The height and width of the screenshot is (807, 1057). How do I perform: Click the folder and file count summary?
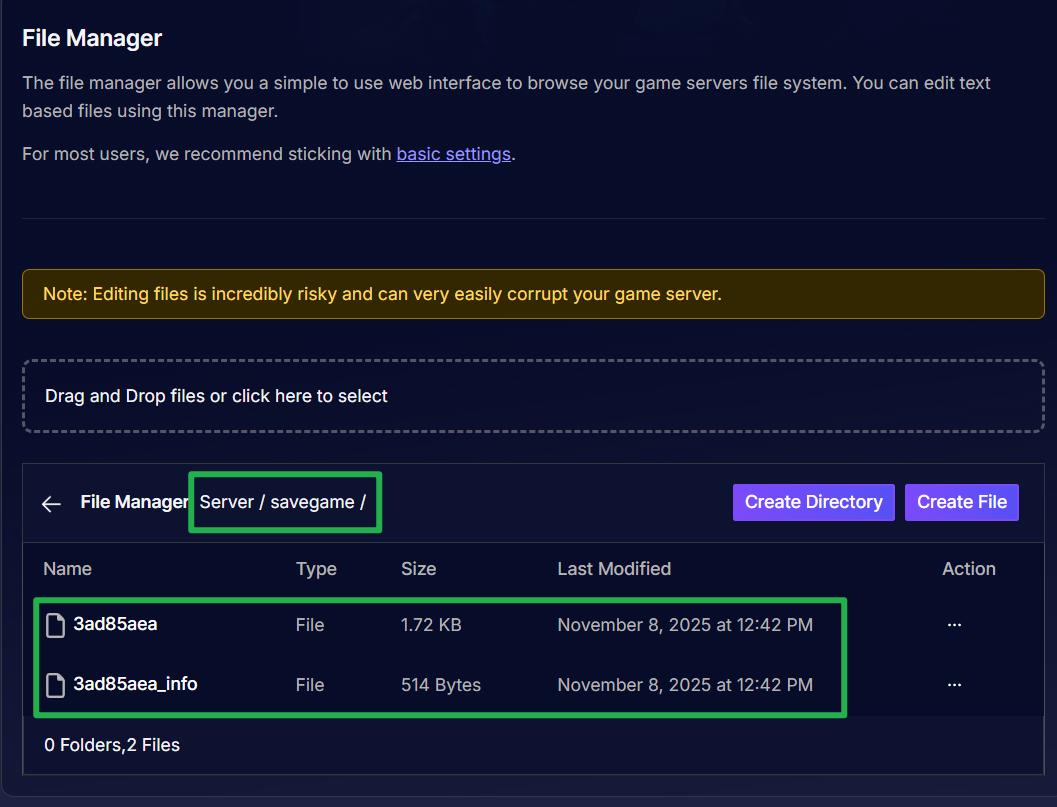(111, 744)
